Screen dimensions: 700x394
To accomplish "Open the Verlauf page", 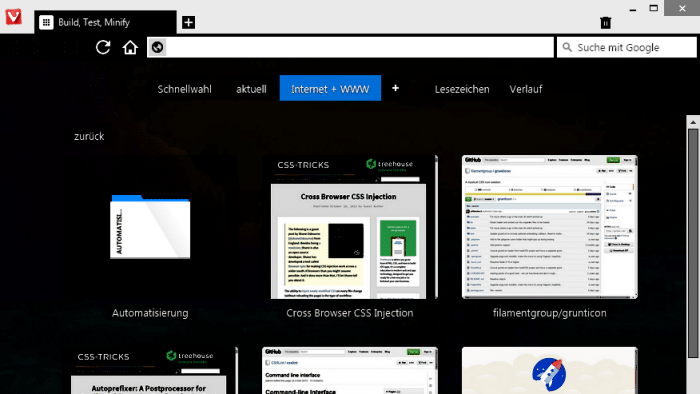I will point(526,89).
